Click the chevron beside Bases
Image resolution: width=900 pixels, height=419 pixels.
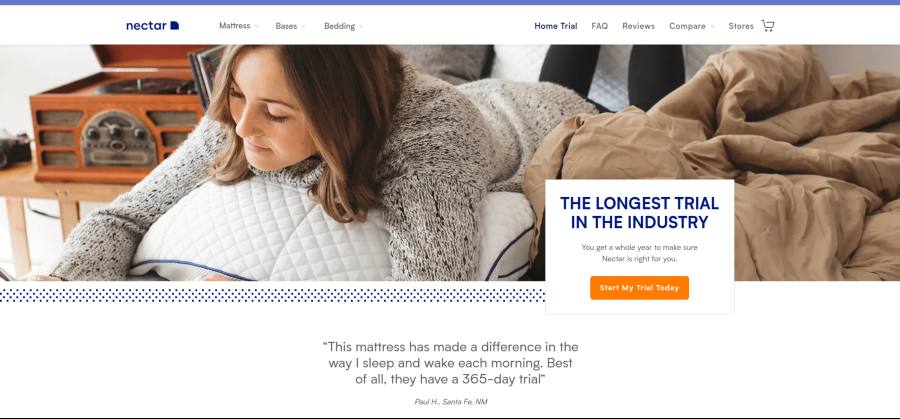pyautogui.click(x=304, y=26)
